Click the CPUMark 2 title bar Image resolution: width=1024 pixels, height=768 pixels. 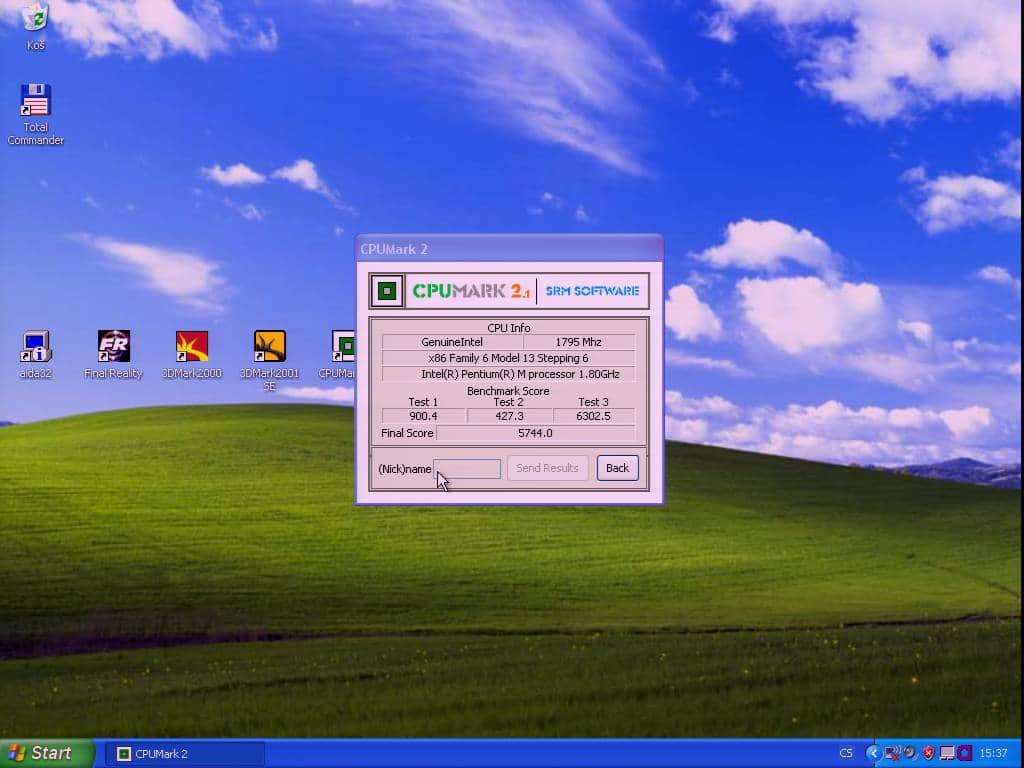click(x=509, y=249)
